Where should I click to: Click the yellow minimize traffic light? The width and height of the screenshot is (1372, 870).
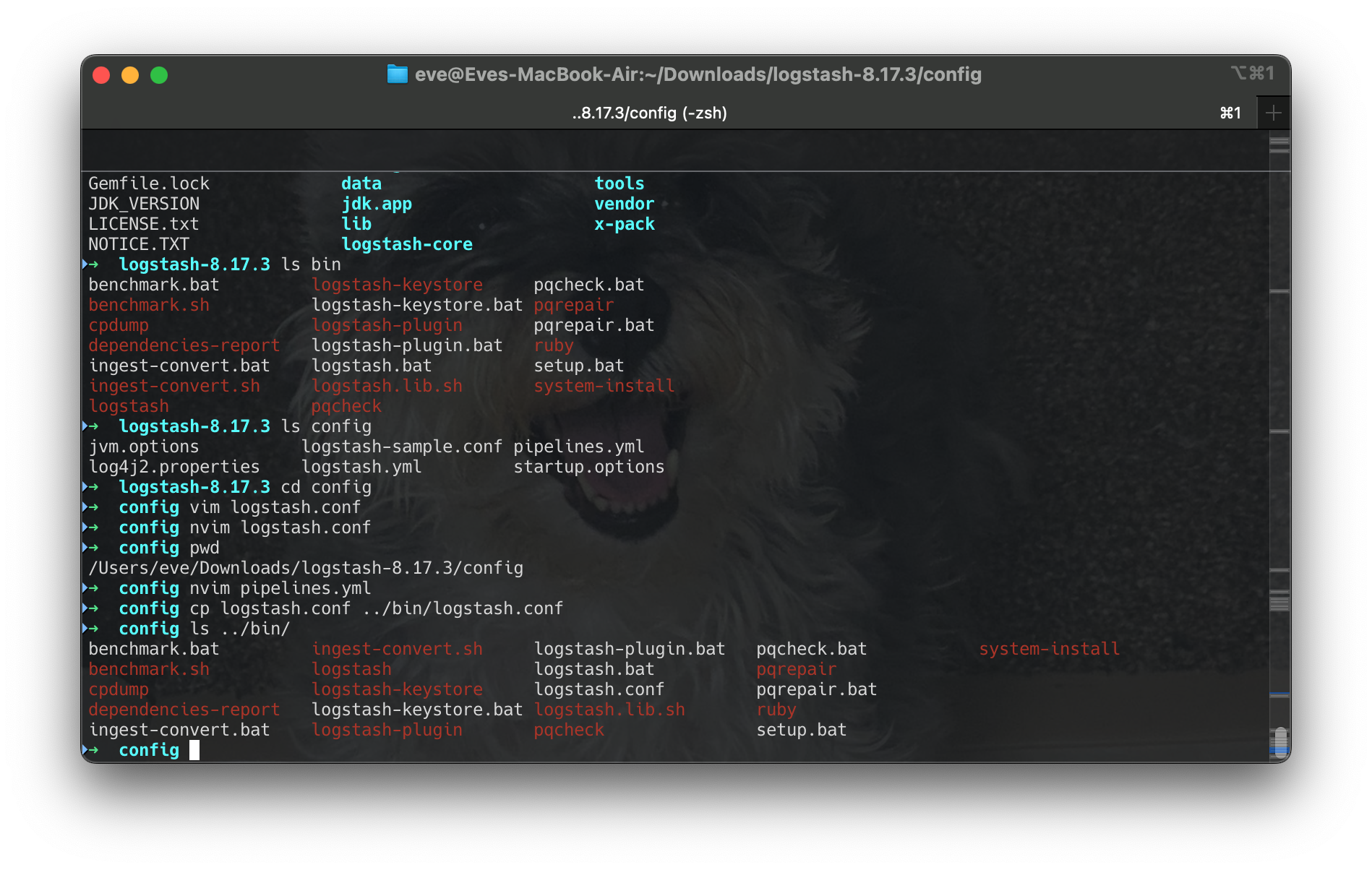[130, 74]
